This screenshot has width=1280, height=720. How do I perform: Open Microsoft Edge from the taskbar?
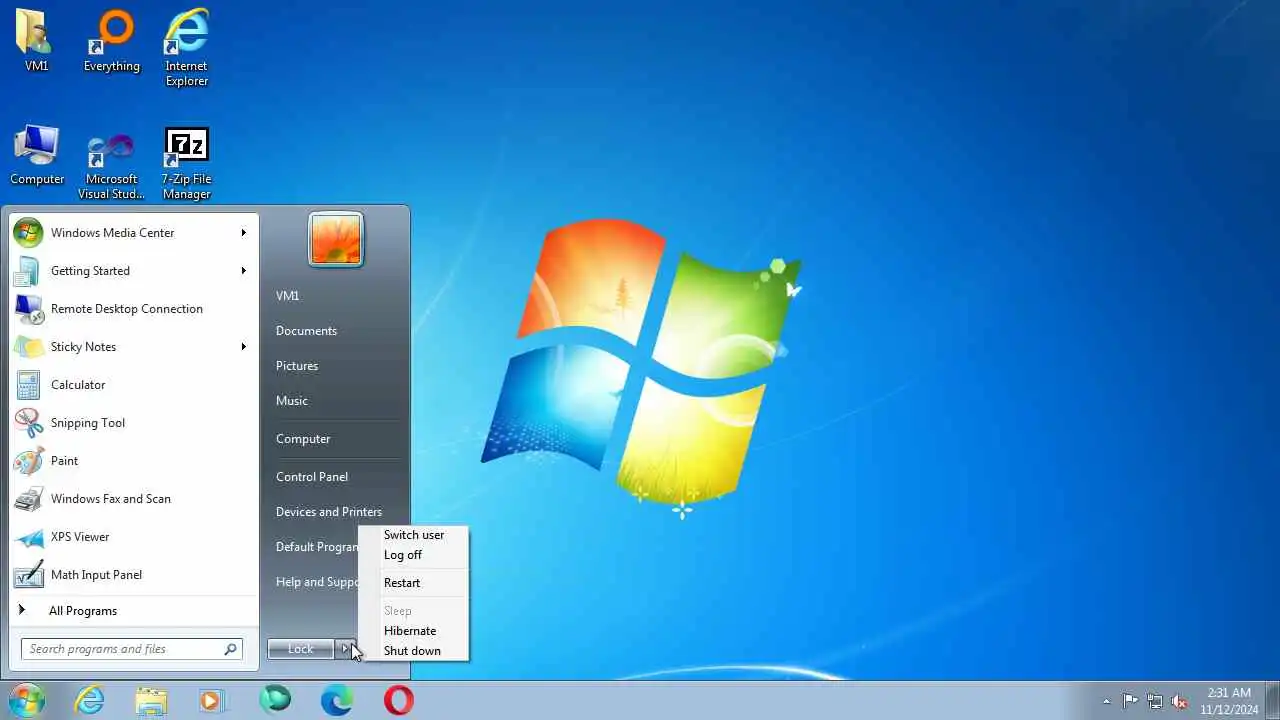[x=337, y=700]
